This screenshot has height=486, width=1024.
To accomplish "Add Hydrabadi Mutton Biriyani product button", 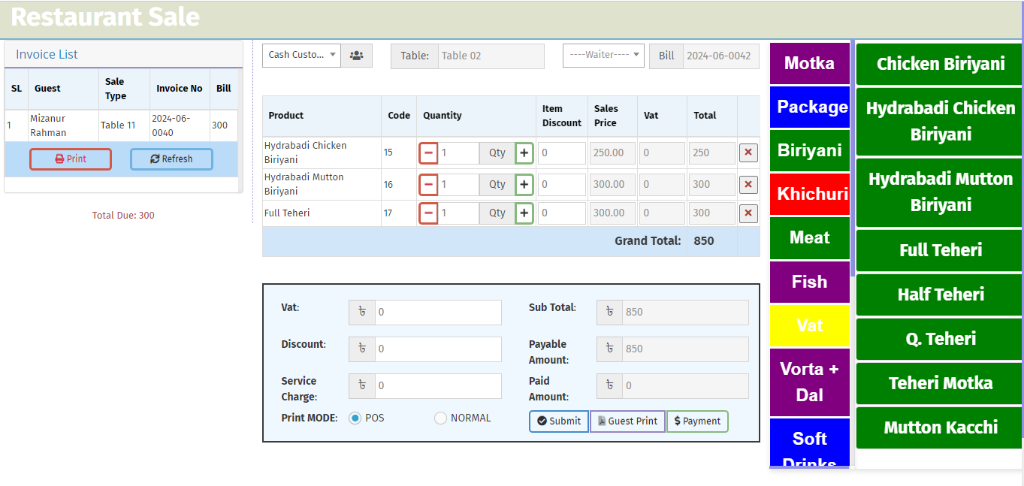I will tap(940, 192).
